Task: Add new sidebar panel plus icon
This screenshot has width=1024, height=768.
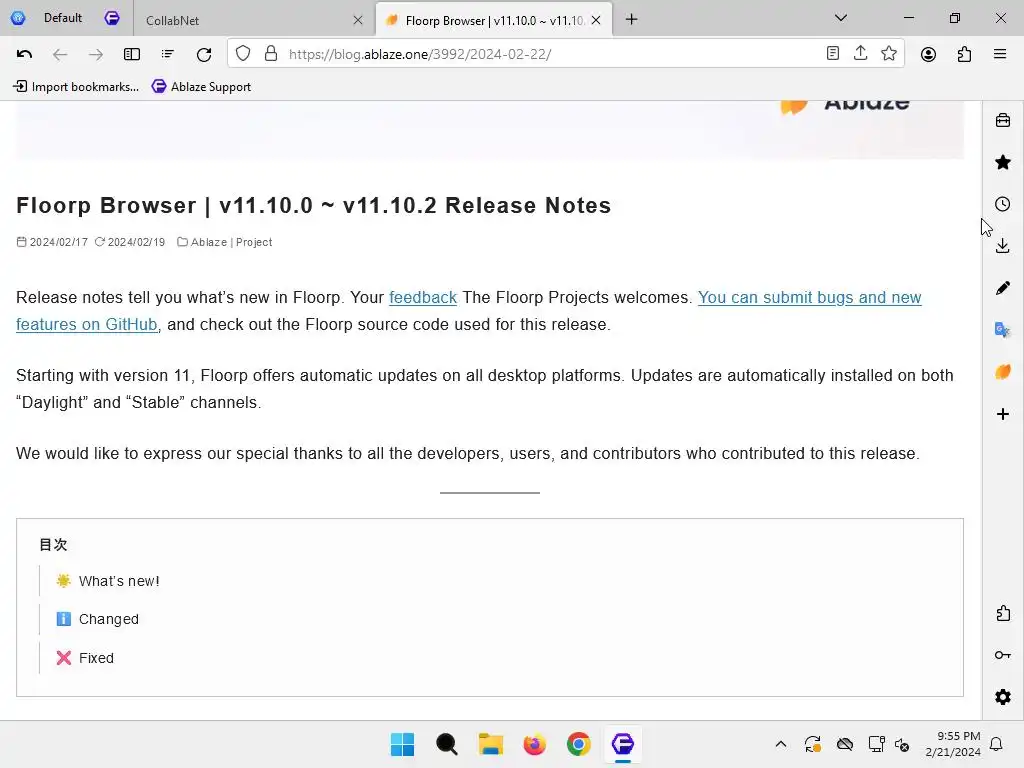Action: click(1003, 414)
